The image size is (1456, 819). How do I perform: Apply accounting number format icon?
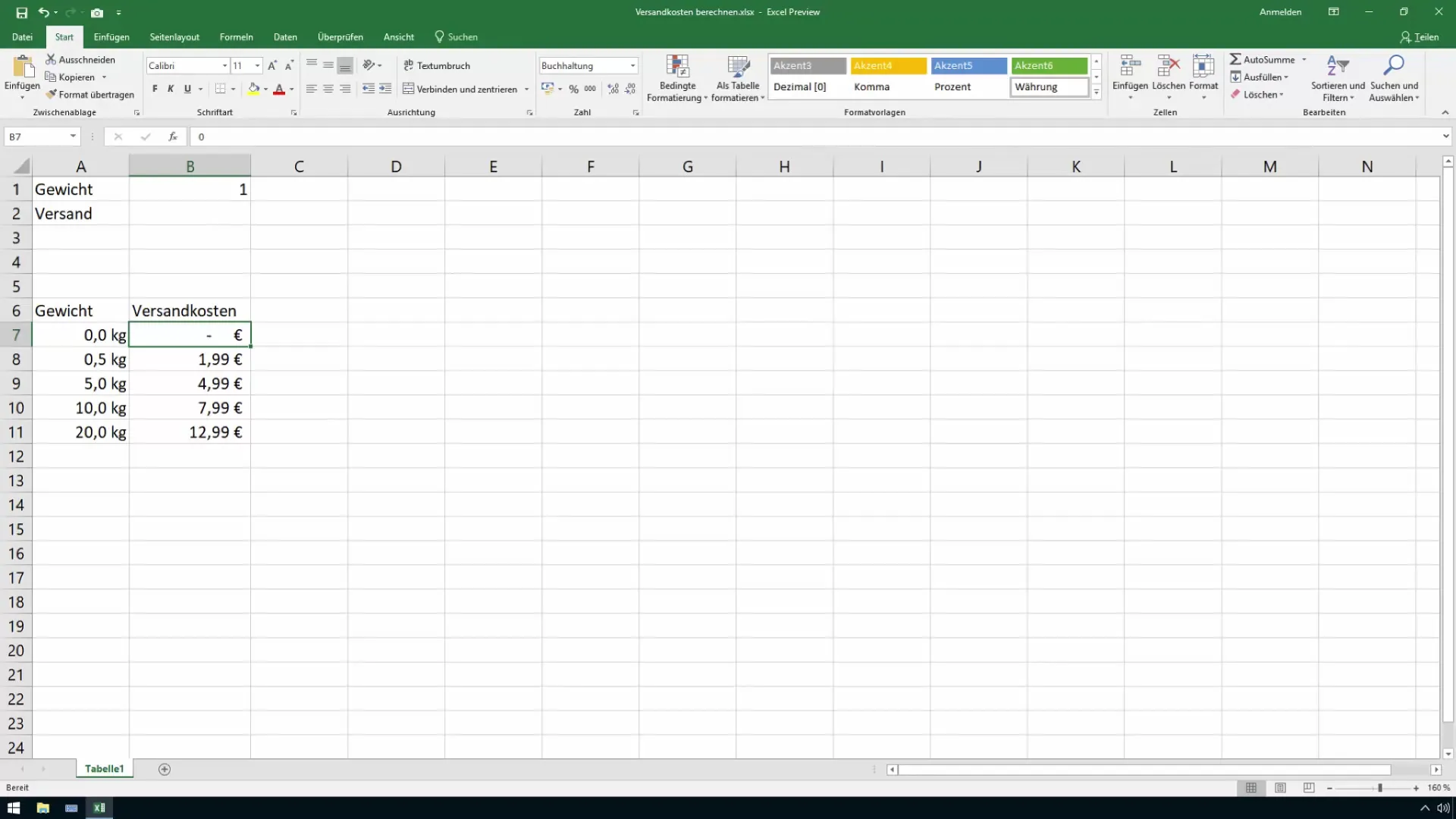click(x=548, y=89)
